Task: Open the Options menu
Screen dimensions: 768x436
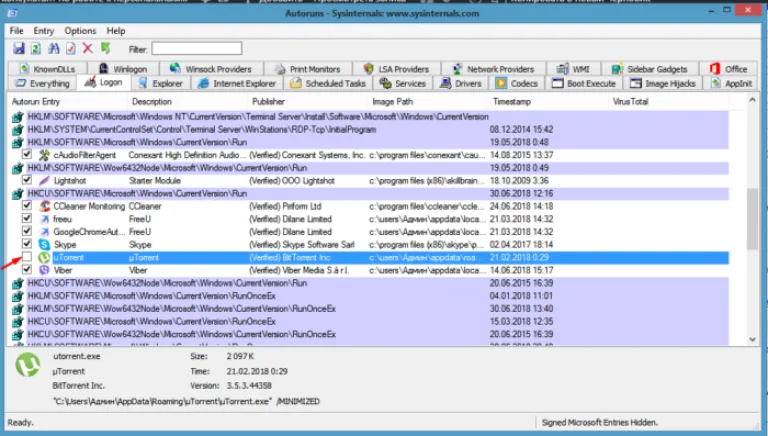Action: coord(80,31)
